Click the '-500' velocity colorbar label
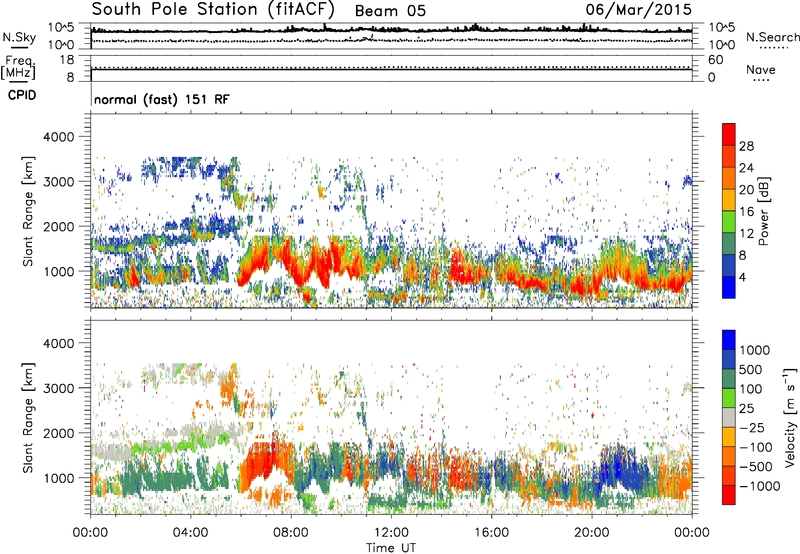The image size is (800, 554). click(756, 467)
